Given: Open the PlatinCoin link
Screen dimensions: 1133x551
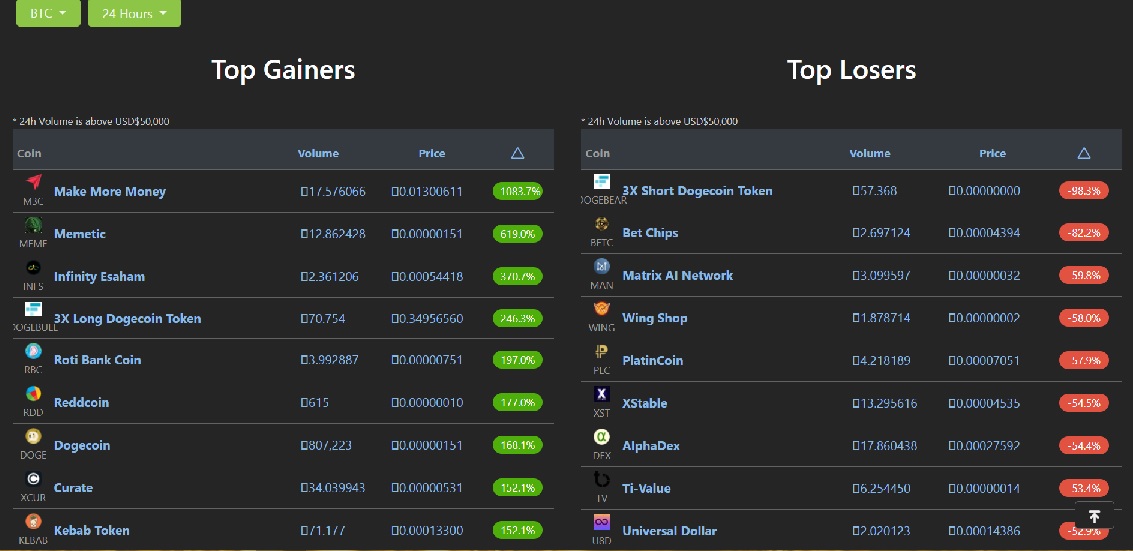Looking at the screenshot, I should click(x=652, y=360).
